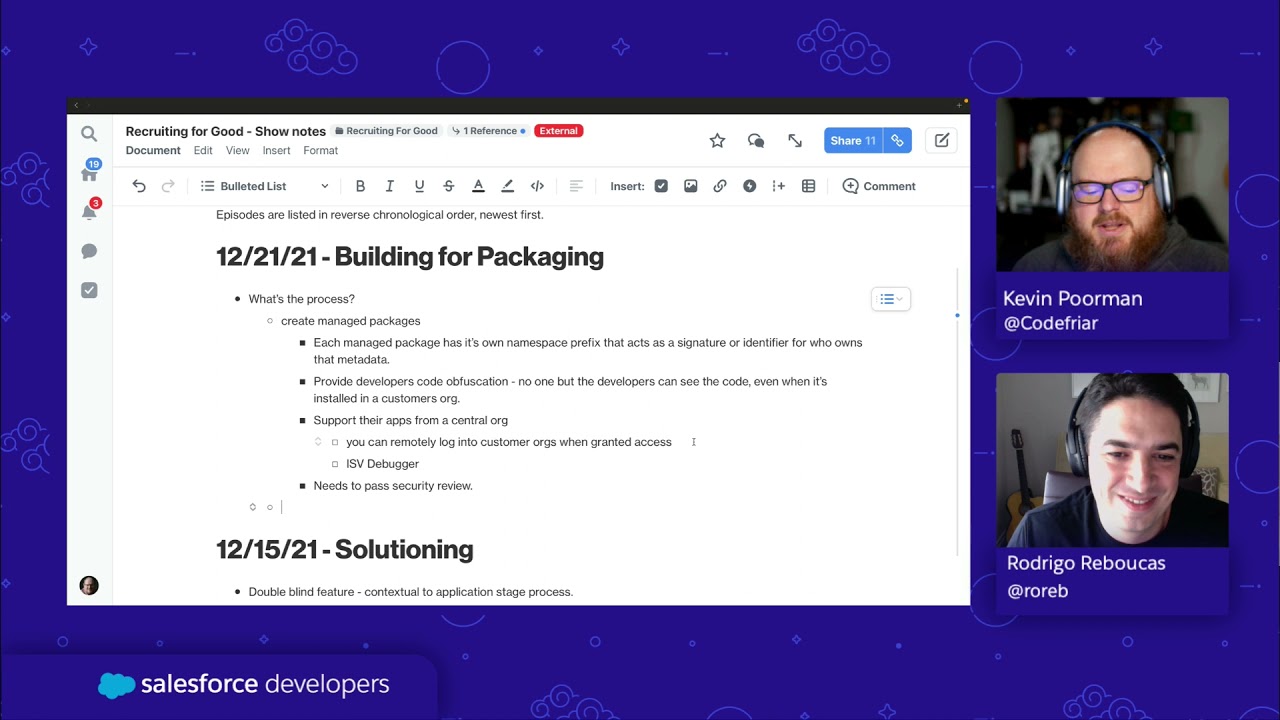Image resolution: width=1280 pixels, height=720 pixels.
Task: Open the search icon in sidebar
Action: [89, 134]
